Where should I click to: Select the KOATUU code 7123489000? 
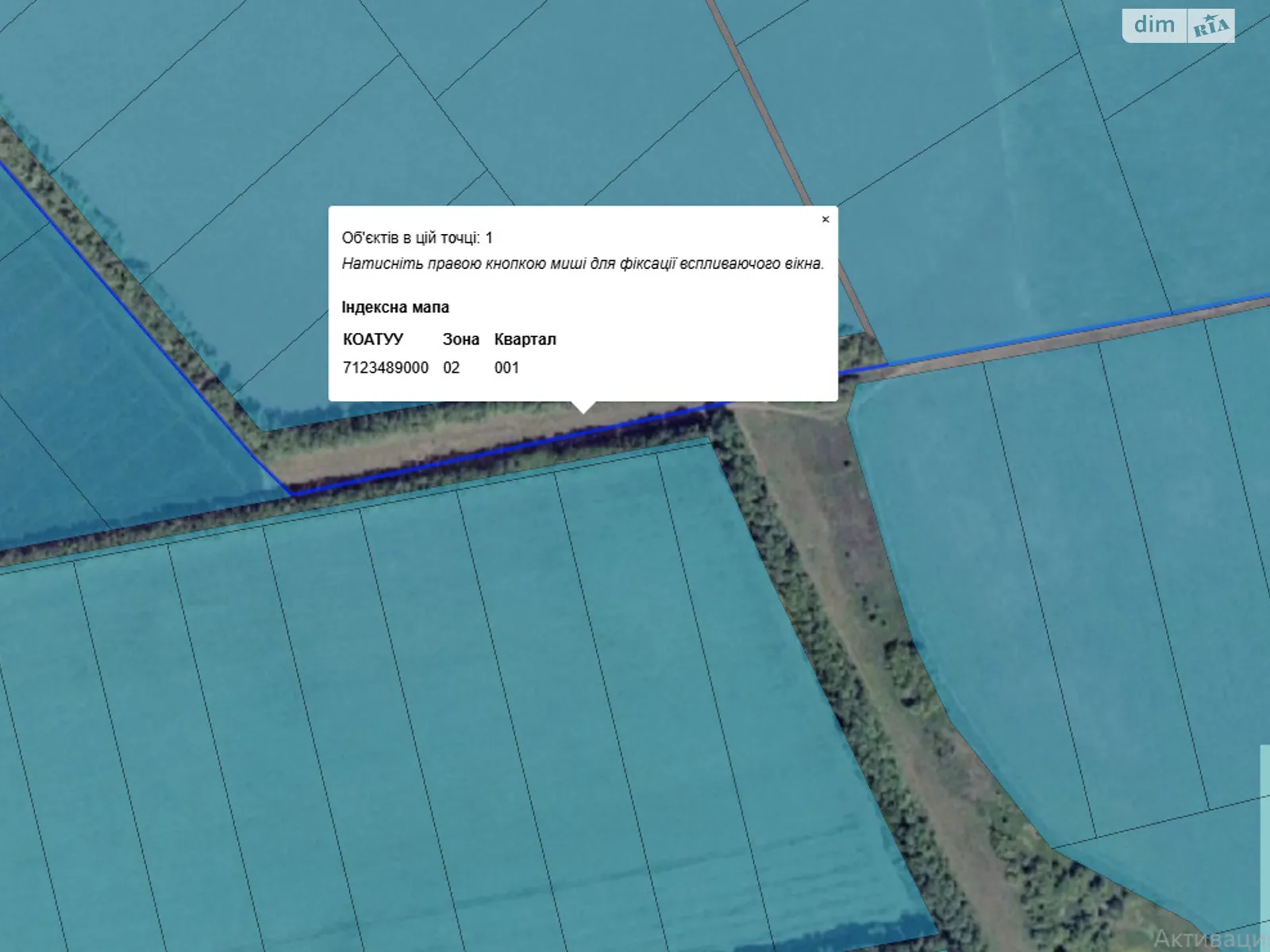tap(385, 367)
